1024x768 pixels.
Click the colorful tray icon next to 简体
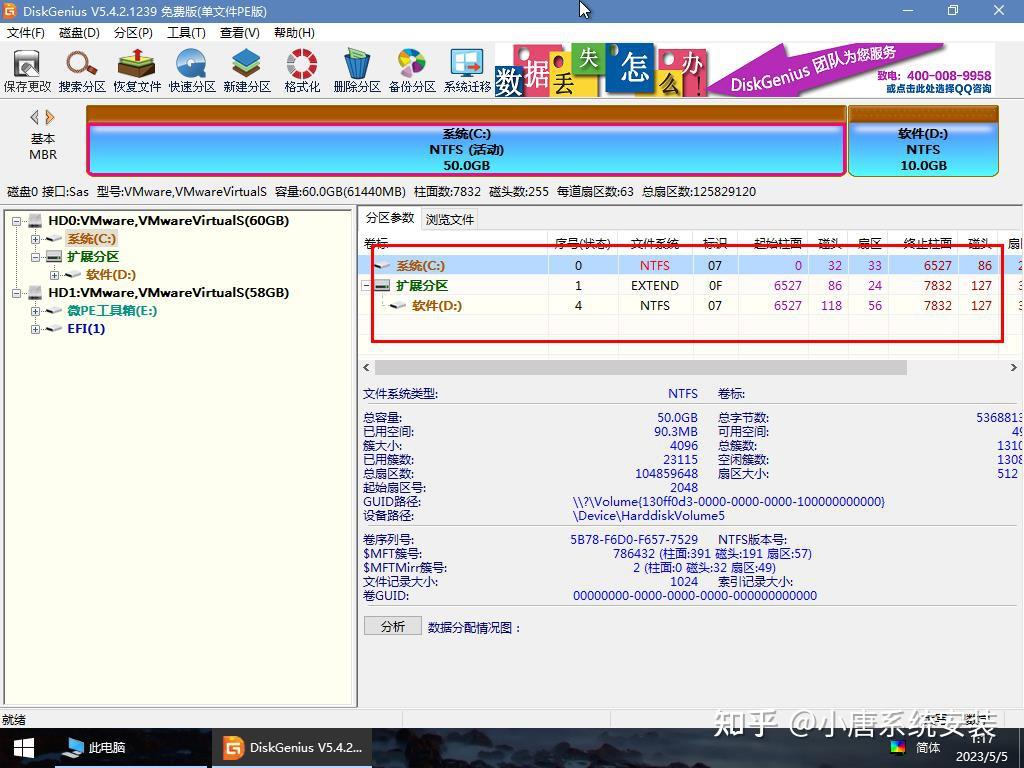click(898, 748)
